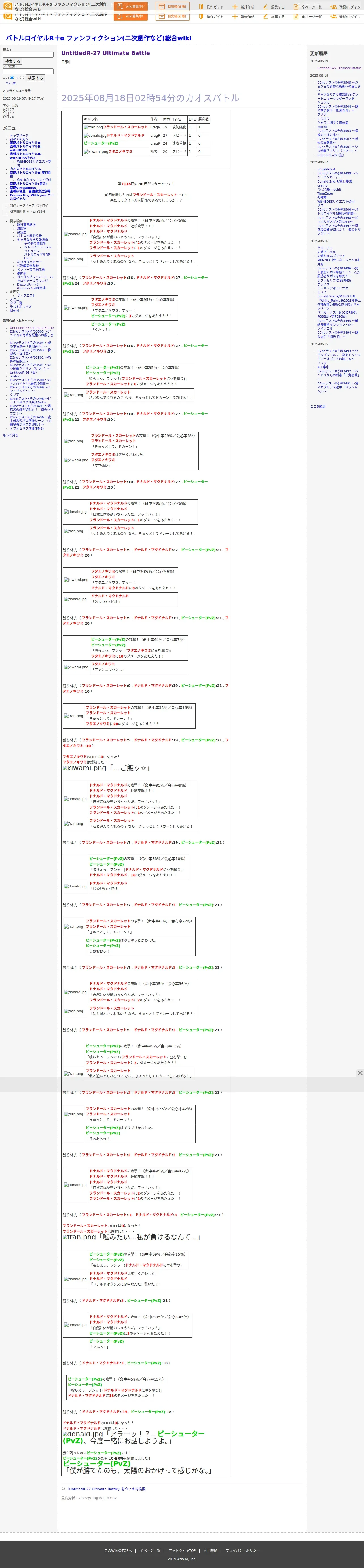The height and width of the screenshot is (1568, 364).
Task: Click the magnifier icon beside the wiki-search link
Action: 63,1489
